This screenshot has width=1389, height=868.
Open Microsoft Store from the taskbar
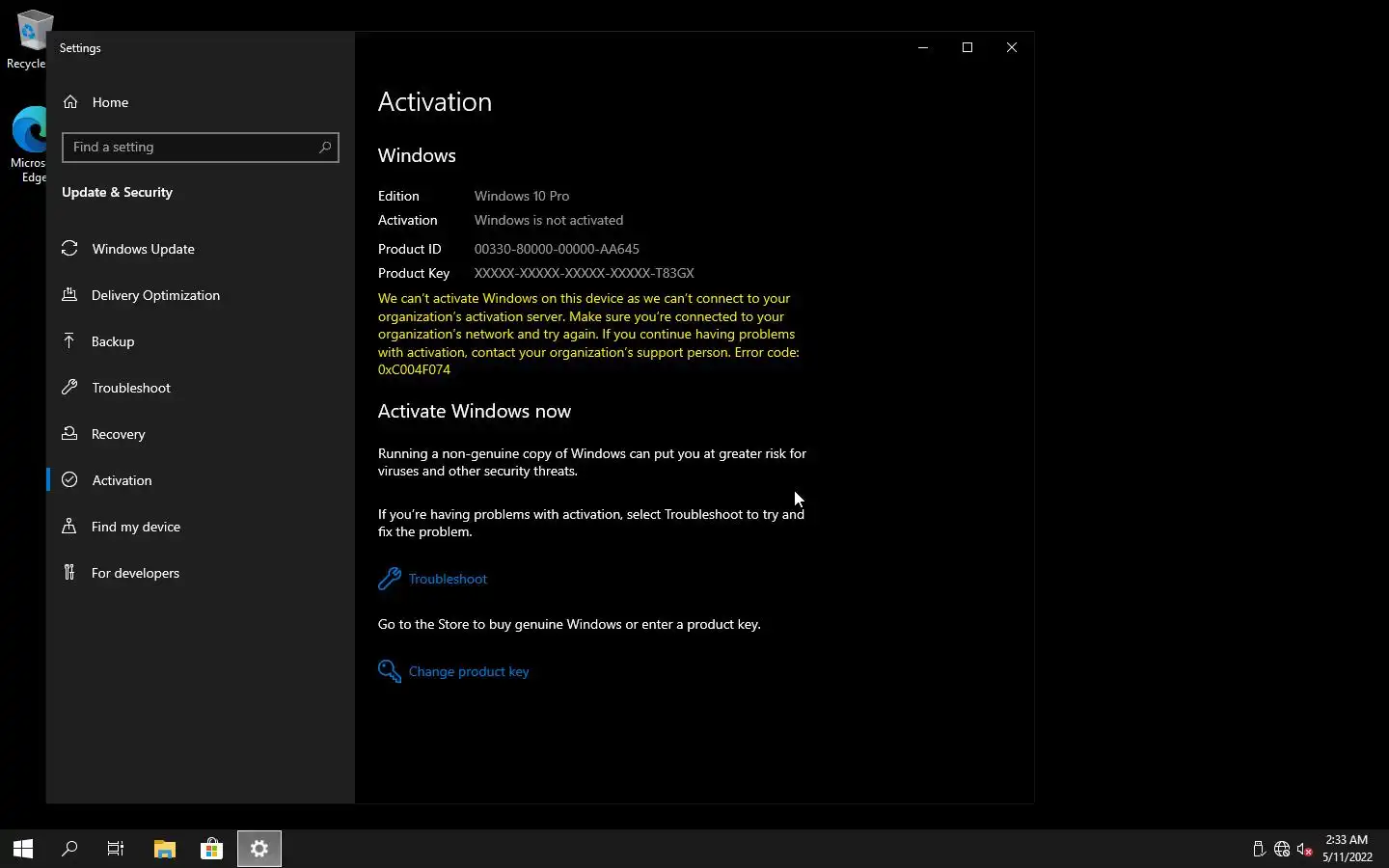[211, 849]
